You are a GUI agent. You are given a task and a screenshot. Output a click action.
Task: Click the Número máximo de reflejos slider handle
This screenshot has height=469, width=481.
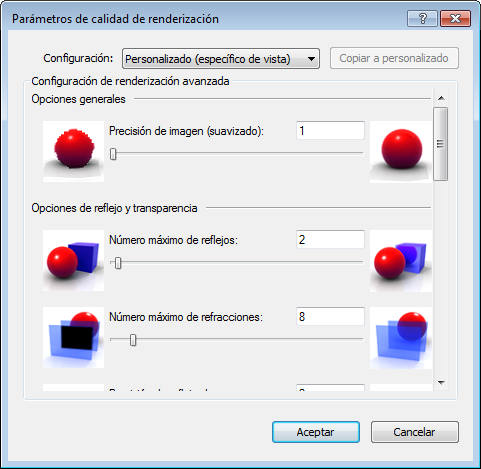118,263
